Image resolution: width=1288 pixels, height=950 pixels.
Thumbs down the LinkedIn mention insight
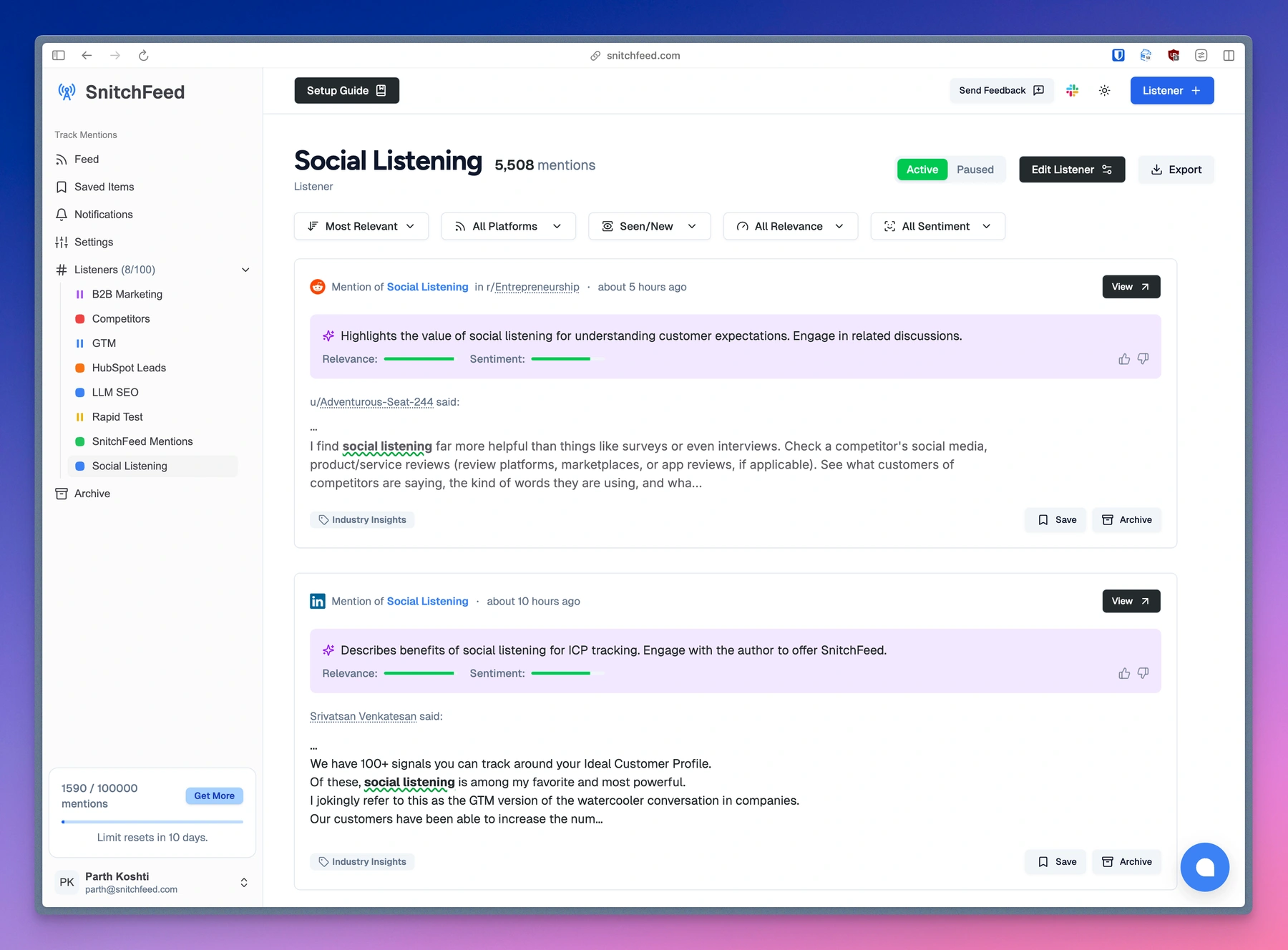(1143, 673)
